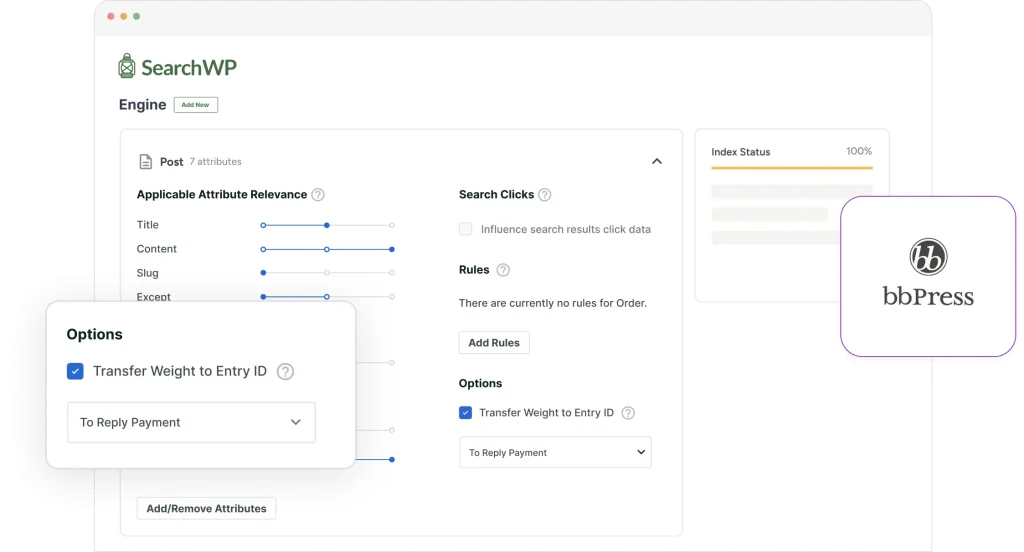
Task: Click the Content attribute label
Action: point(157,249)
